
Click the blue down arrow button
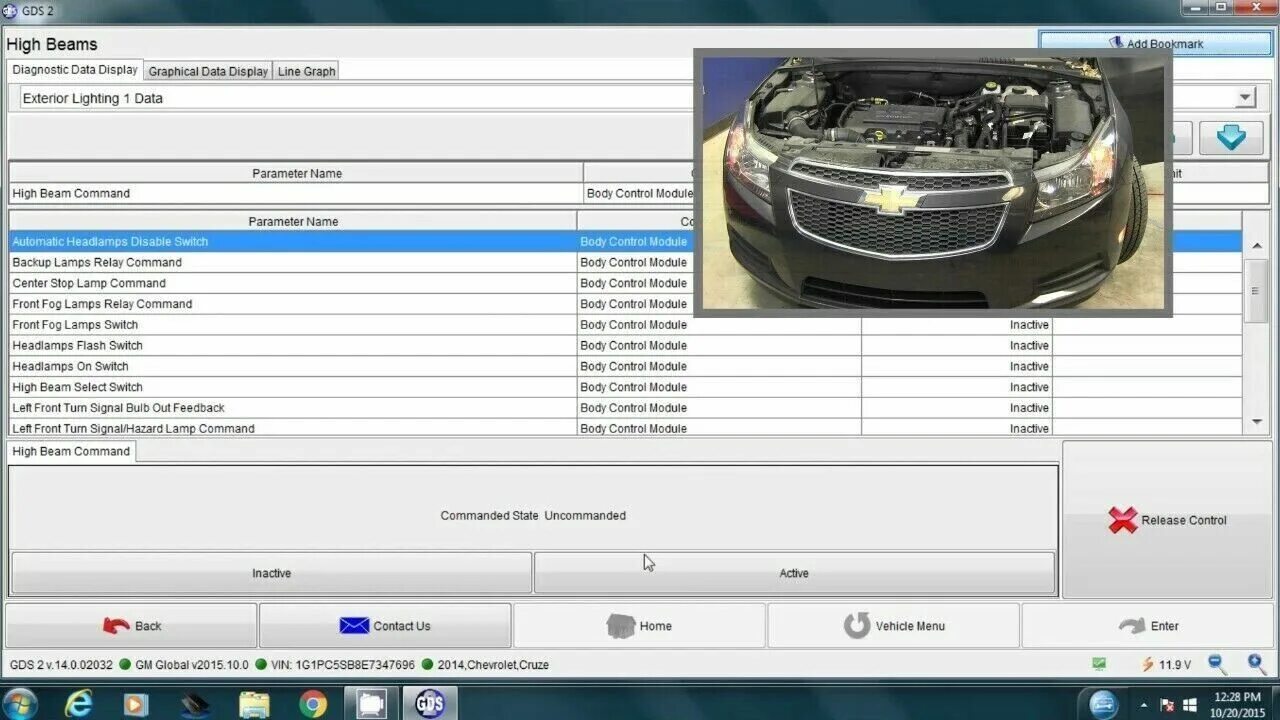pyautogui.click(x=1231, y=138)
